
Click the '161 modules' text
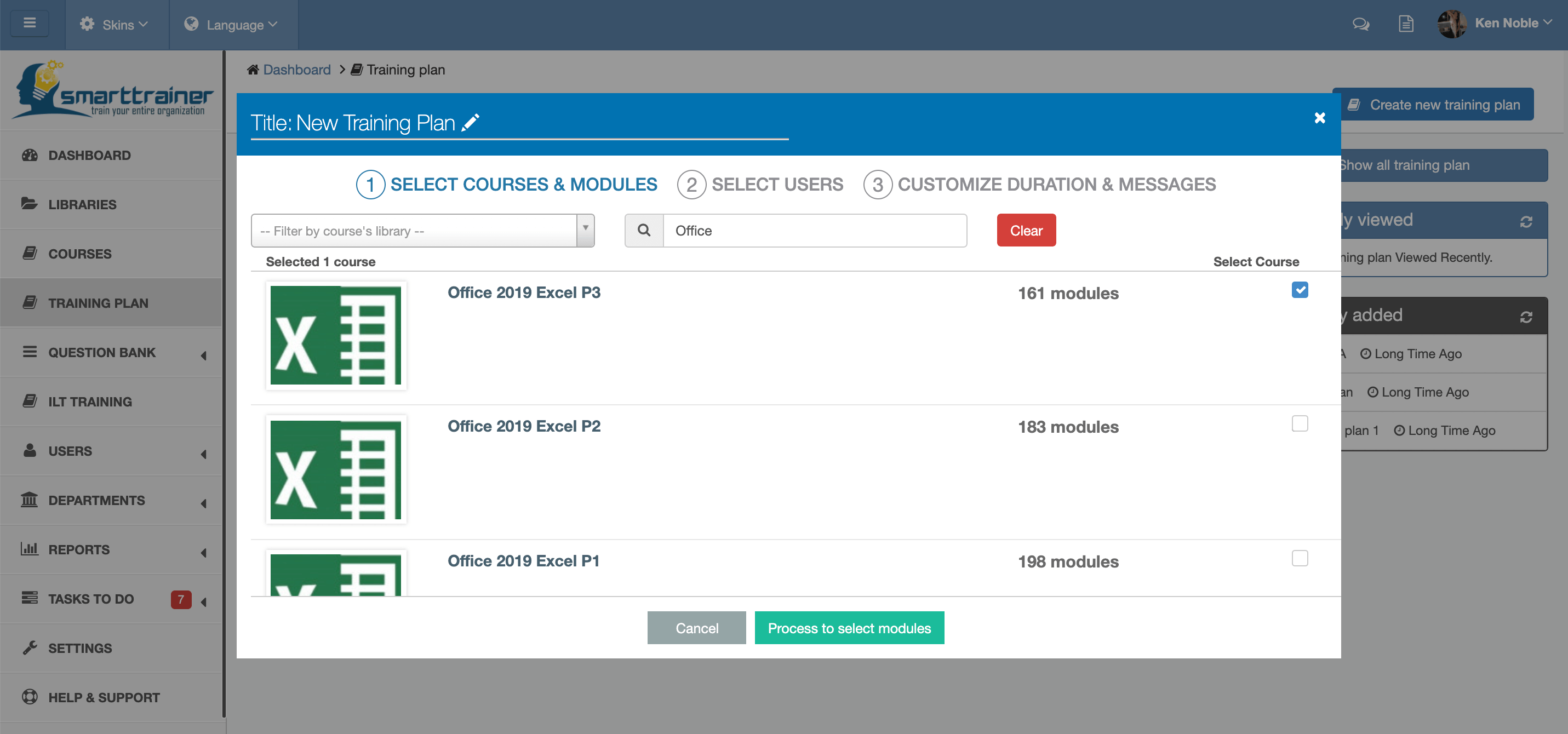tap(1068, 294)
